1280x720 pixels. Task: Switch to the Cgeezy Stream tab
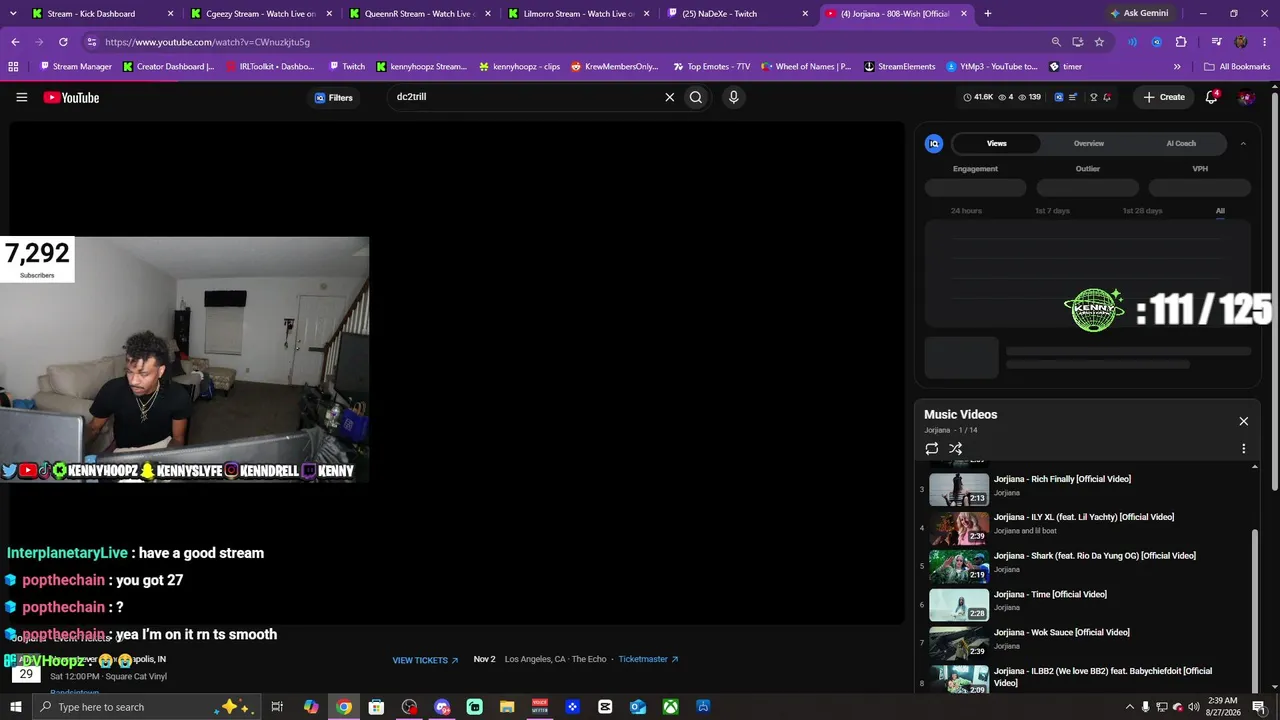(260, 14)
